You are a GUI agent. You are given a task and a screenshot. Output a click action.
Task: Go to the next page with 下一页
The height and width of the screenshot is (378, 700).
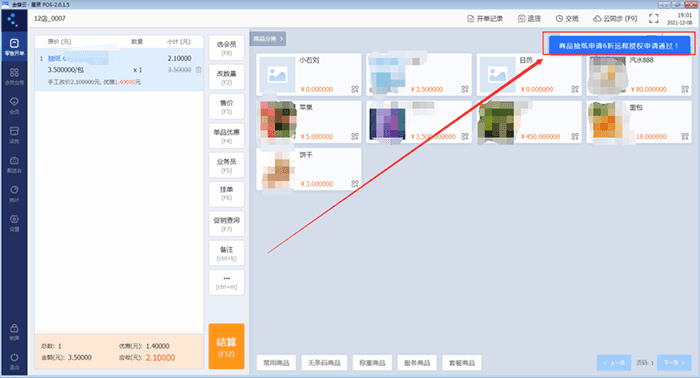pyautogui.click(x=674, y=363)
